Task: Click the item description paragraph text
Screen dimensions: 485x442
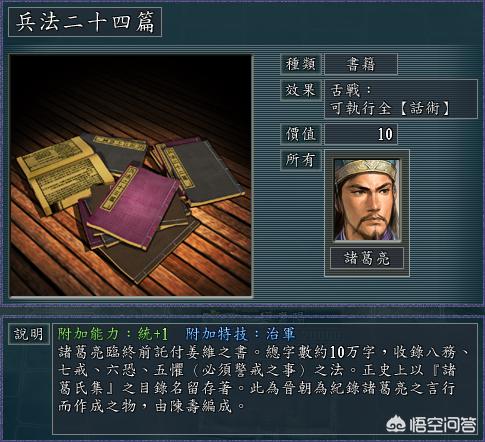Action: [263, 379]
